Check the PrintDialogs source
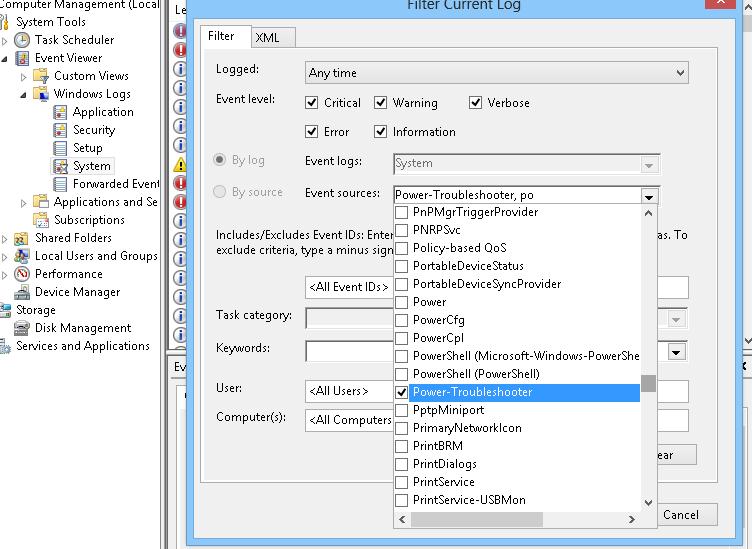752x549 pixels. coord(401,464)
